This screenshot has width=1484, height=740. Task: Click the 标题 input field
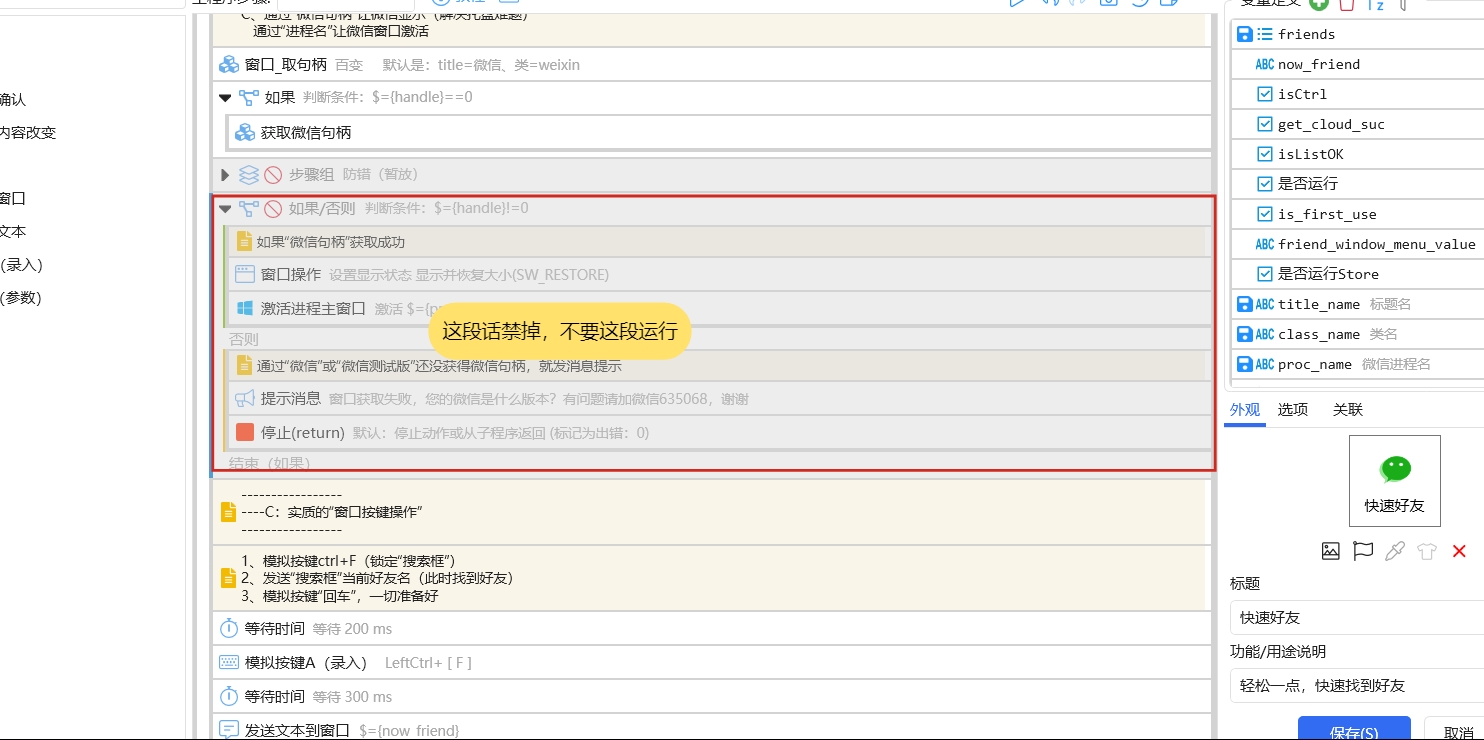click(1357, 617)
